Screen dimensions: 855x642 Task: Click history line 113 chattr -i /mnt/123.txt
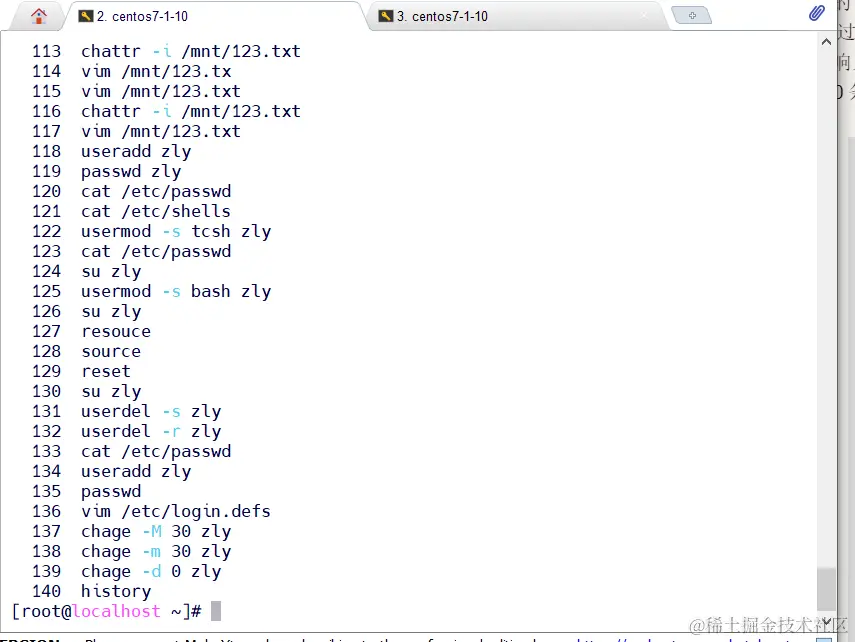(x=166, y=51)
